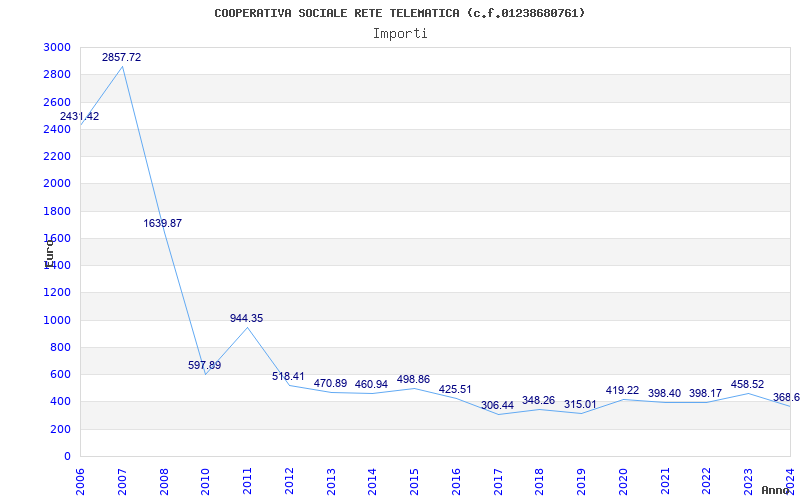Select the 425.51 value label
Image resolution: width=800 pixels, height=500 pixels.
point(455,389)
